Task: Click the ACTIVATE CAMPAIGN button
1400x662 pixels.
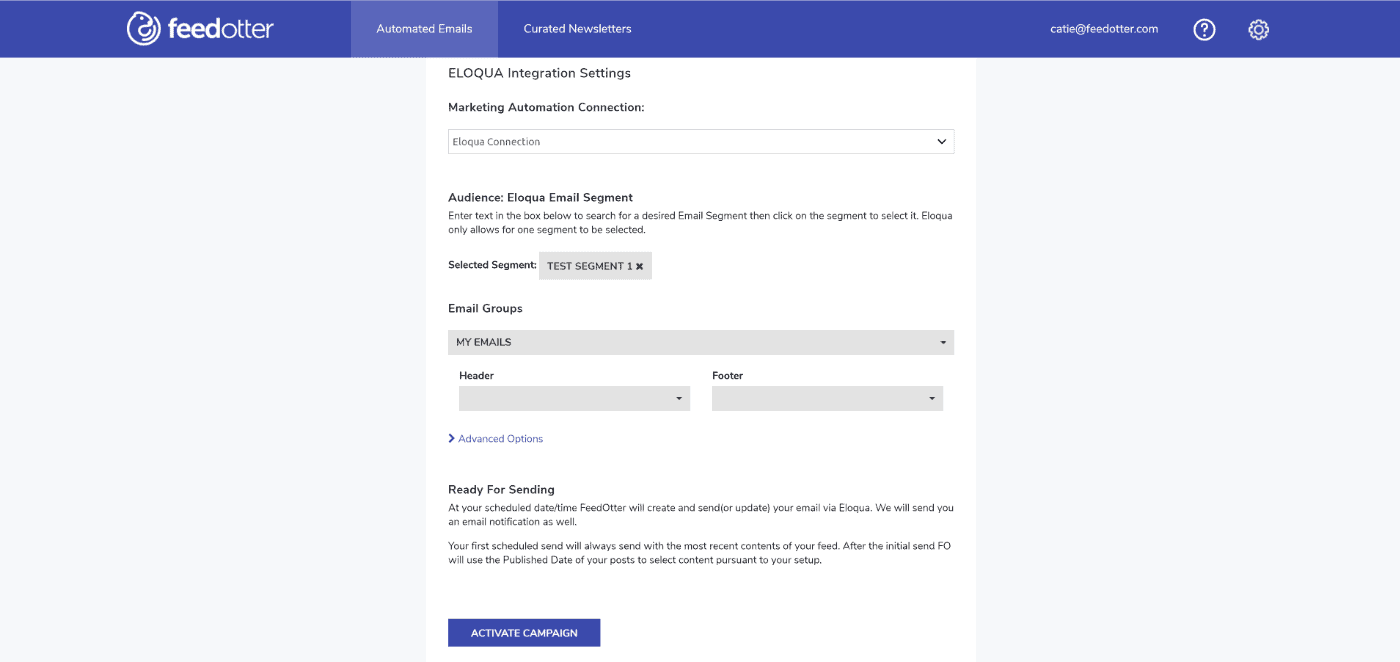Action: pyautogui.click(x=524, y=633)
